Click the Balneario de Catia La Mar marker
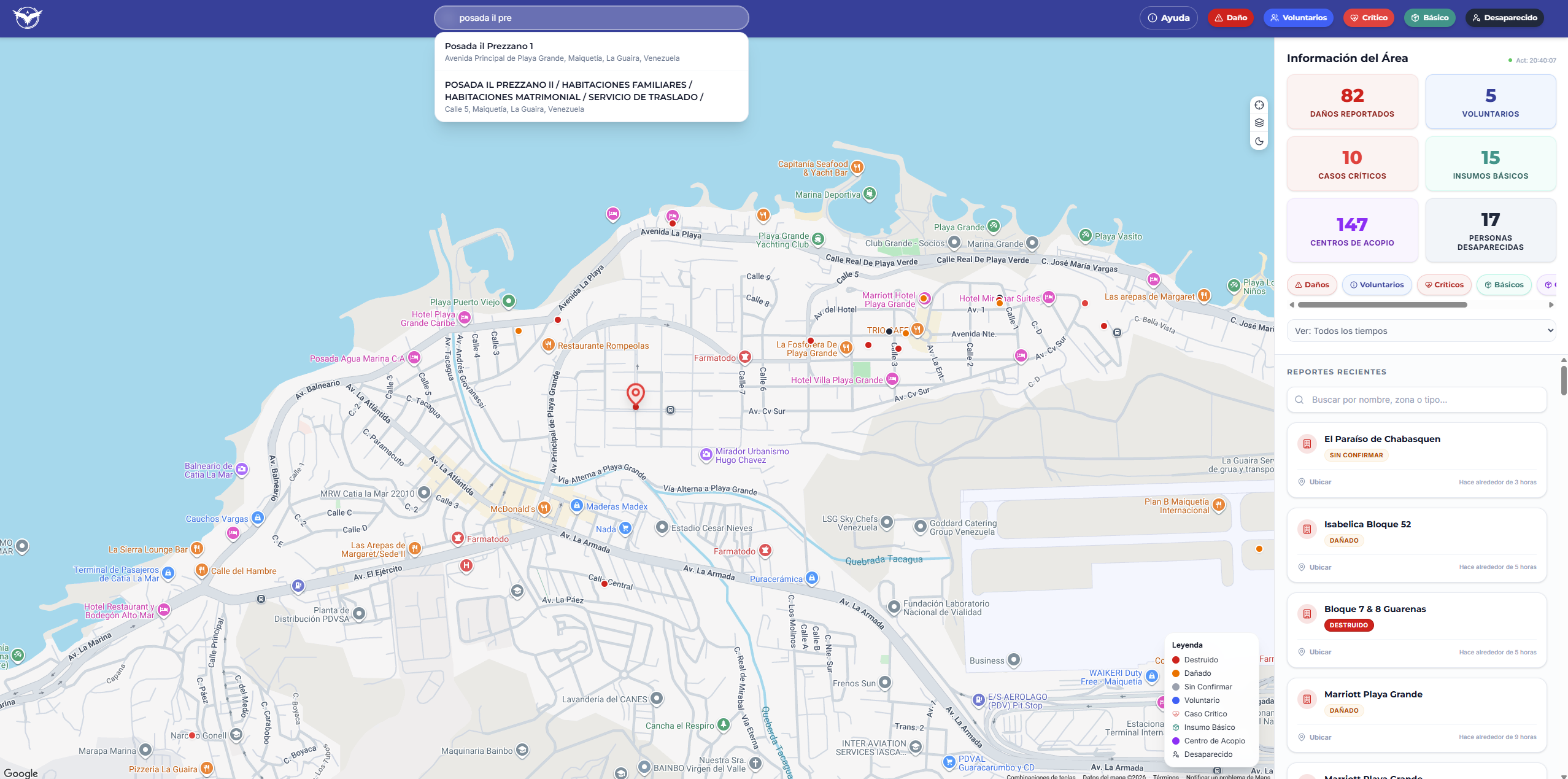1568x779 pixels. pos(242,470)
